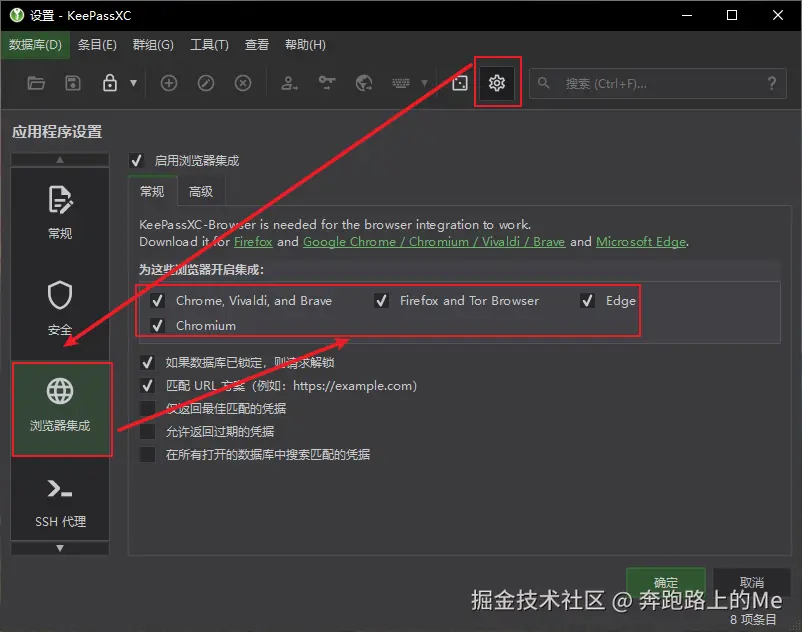Toggle 如果数据库已锁定，则请求解锁 checkbox
This screenshot has height=632, width=802.
[147, 363]
